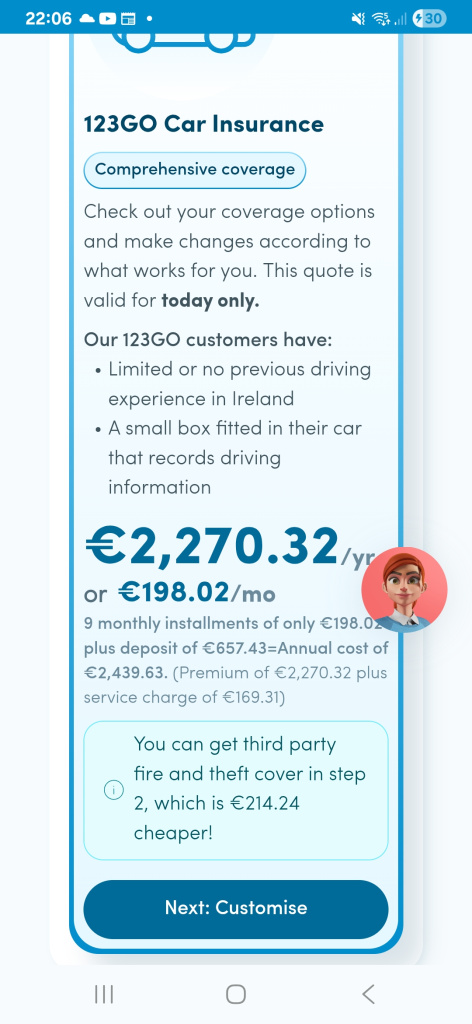
Task: Open the chat assistant avatar
Action: (404, 590)
